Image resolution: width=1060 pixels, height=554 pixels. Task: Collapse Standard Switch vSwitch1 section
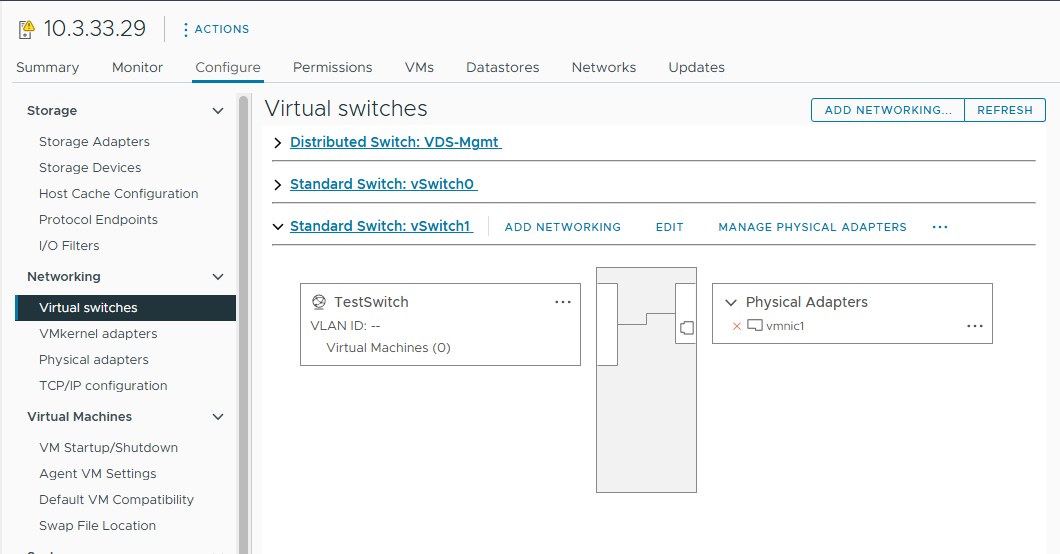pyautogui.click(x=278, y=227)
